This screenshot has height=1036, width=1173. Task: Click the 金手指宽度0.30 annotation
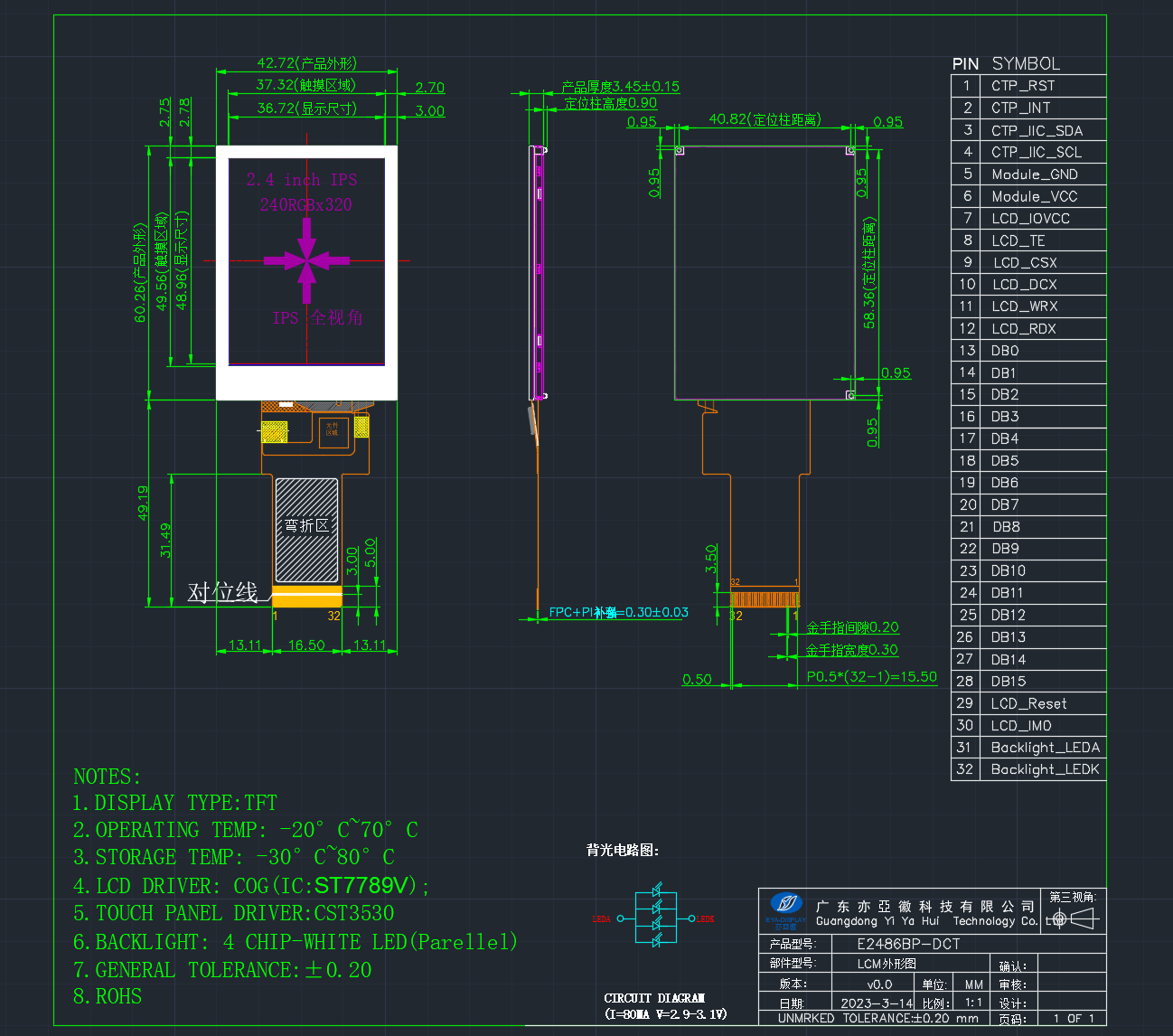pos(852,649)
